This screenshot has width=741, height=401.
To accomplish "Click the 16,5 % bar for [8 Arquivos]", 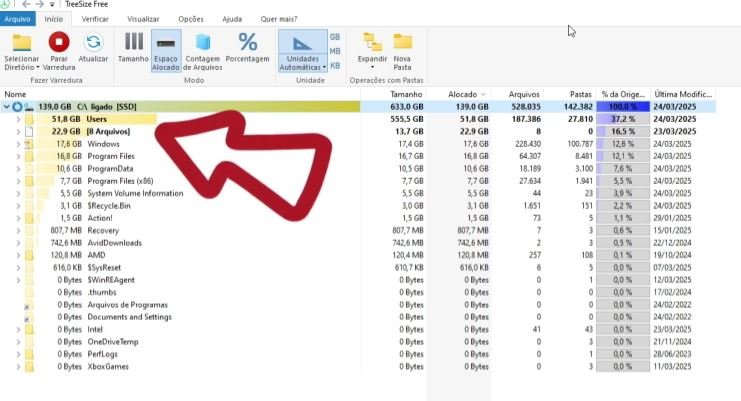I will click(623, 131).
